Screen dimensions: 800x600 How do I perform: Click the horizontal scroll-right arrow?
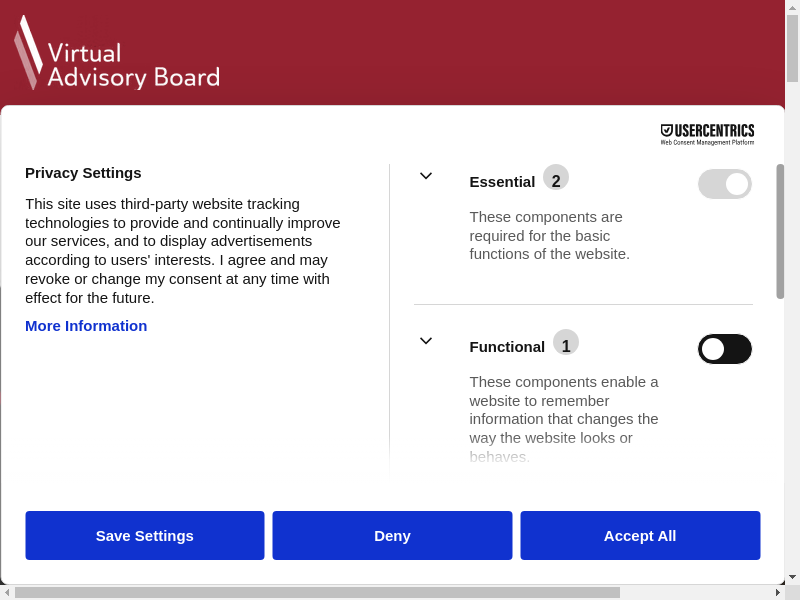778,592
